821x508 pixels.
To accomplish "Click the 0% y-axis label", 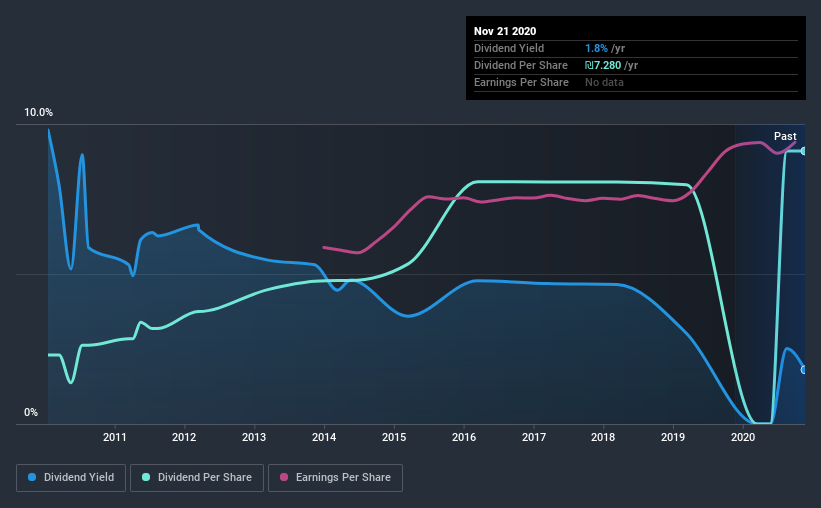I will pyautogui.click(x=31, y=413).
